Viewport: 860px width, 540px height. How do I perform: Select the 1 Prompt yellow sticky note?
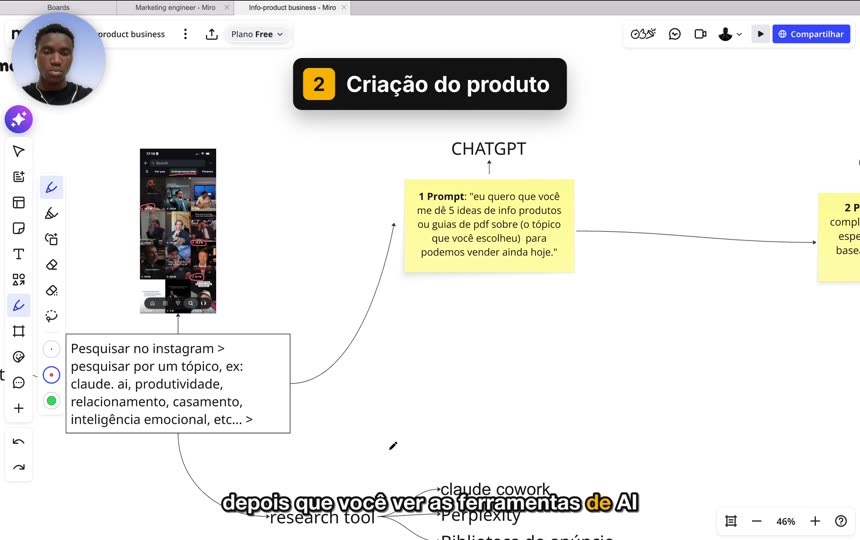click(x=489, y=225)
